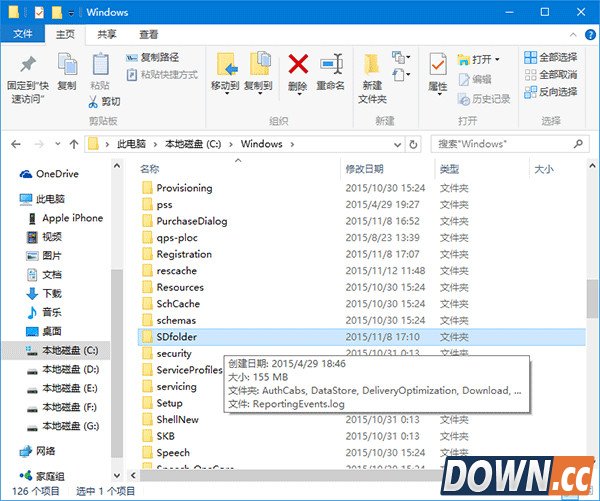
Task: Click the refresh button beside address bar
Action: click(x=413, y=144)
